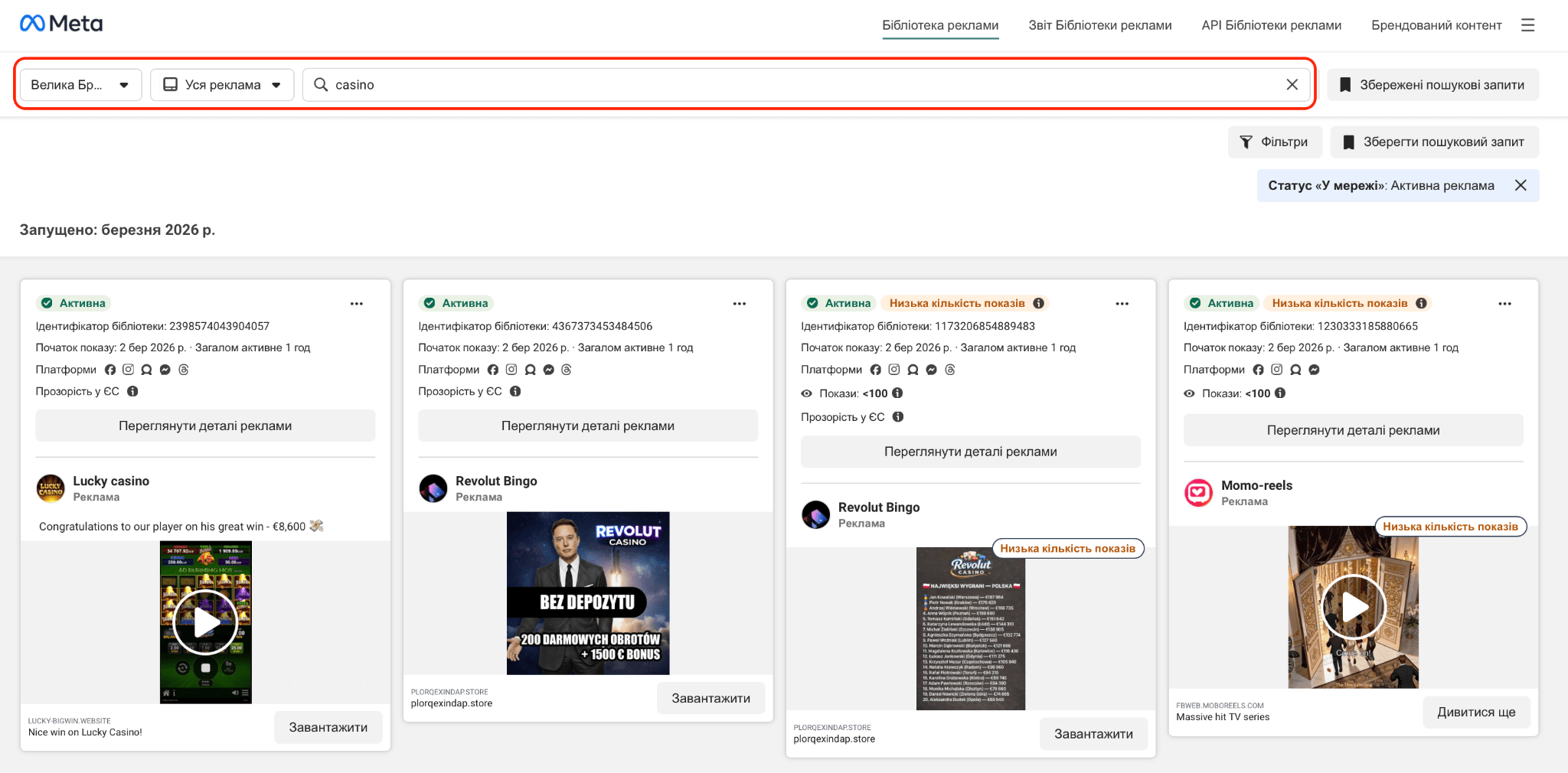Click Nice win on Lucky Casino! text

[x=85, y=732]
